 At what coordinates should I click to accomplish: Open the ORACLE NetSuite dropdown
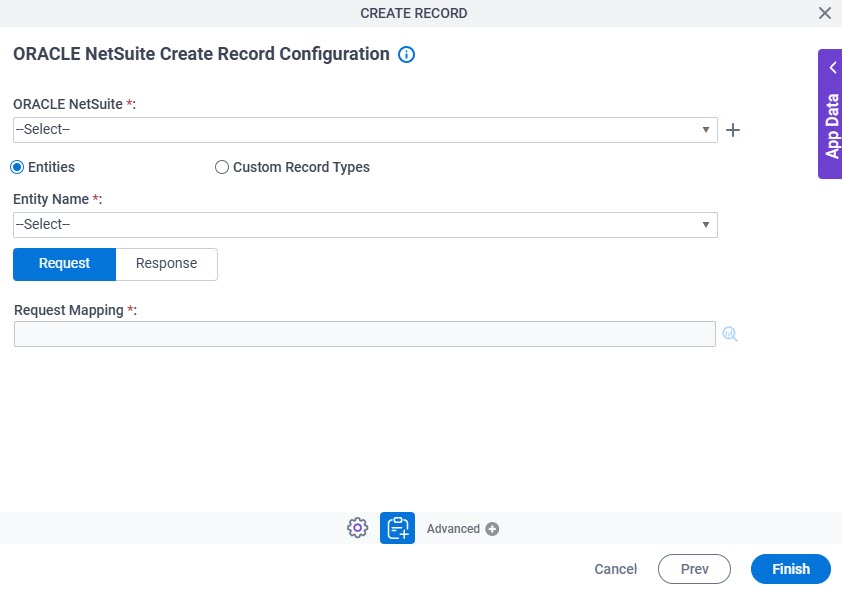(x=365, y=130)
